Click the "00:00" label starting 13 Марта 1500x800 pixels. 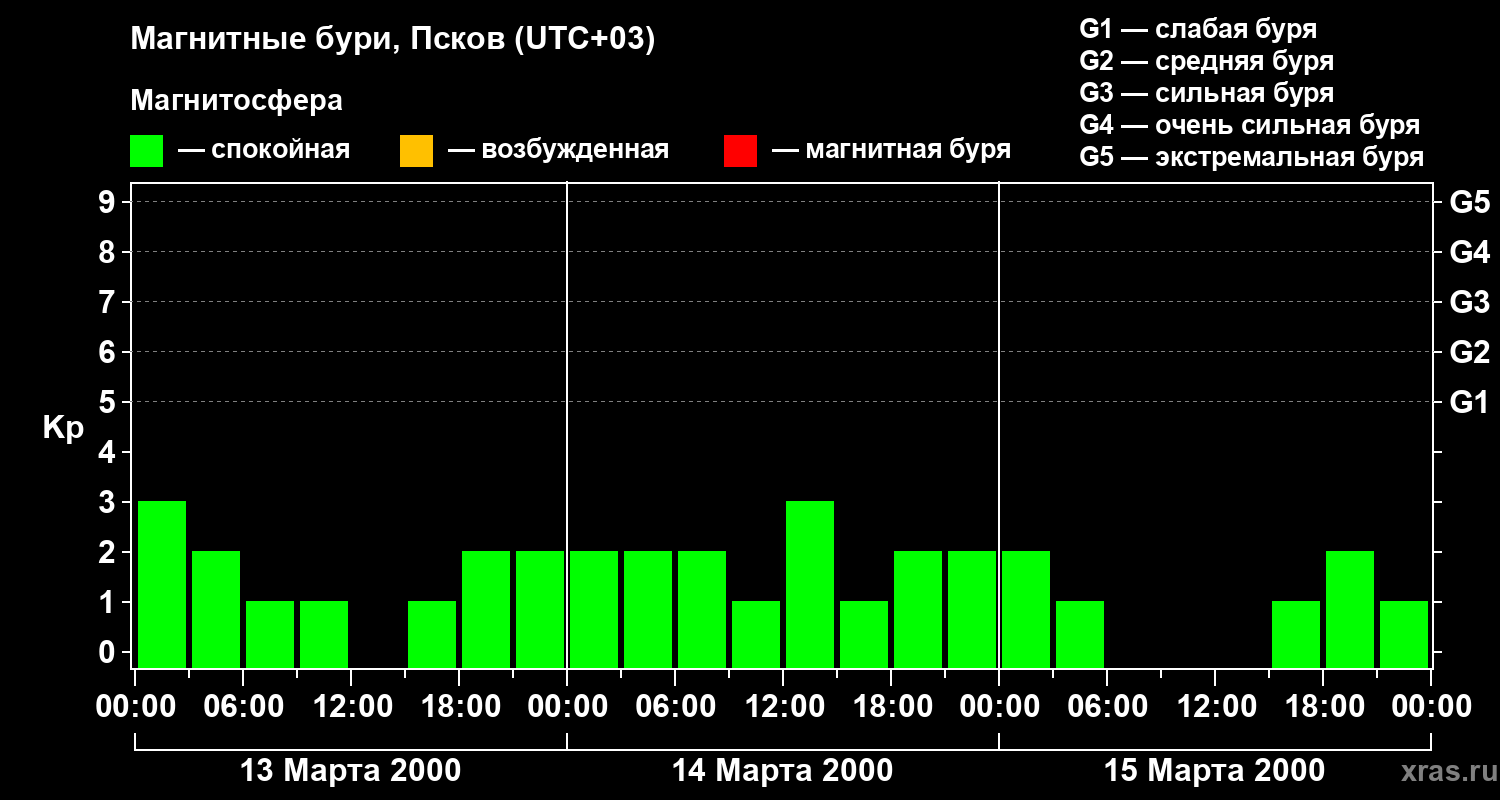tap(135, 707)
